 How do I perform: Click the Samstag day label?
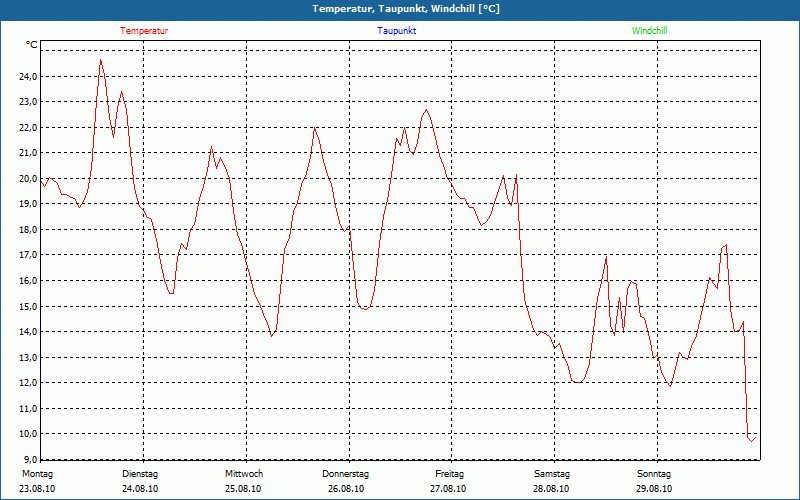(552, 474)
